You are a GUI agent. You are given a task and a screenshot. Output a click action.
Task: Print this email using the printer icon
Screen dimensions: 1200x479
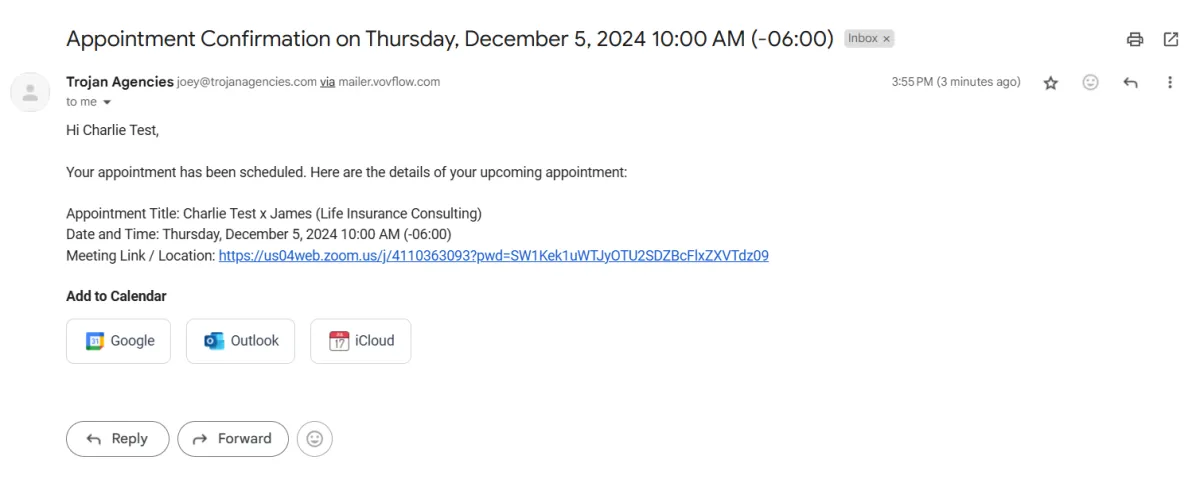[x=1135, y=40]
